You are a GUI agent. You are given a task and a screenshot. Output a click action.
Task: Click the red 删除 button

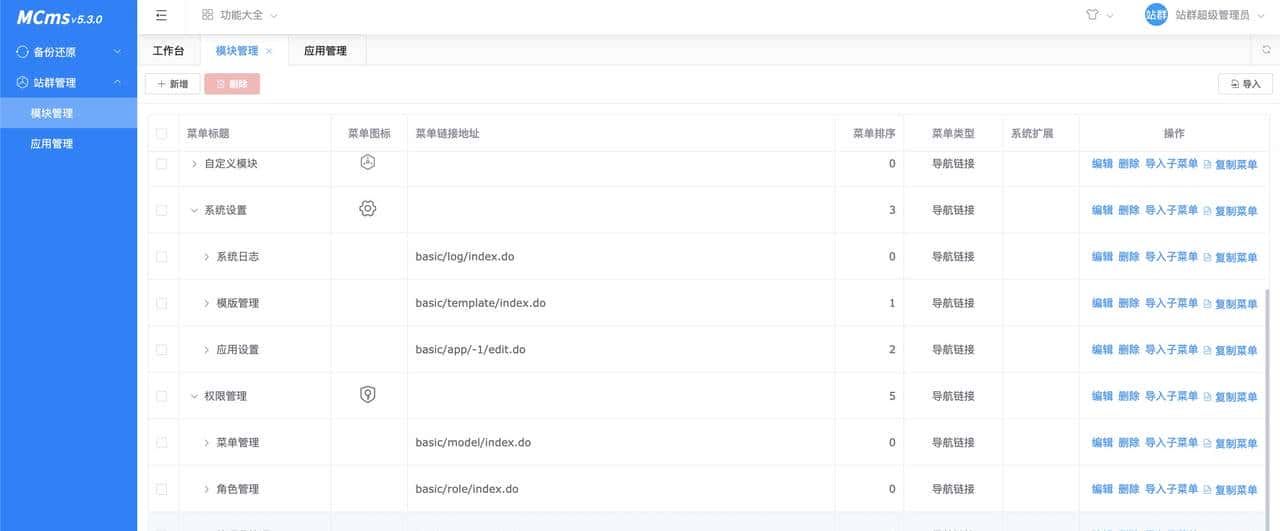[232, 84]
